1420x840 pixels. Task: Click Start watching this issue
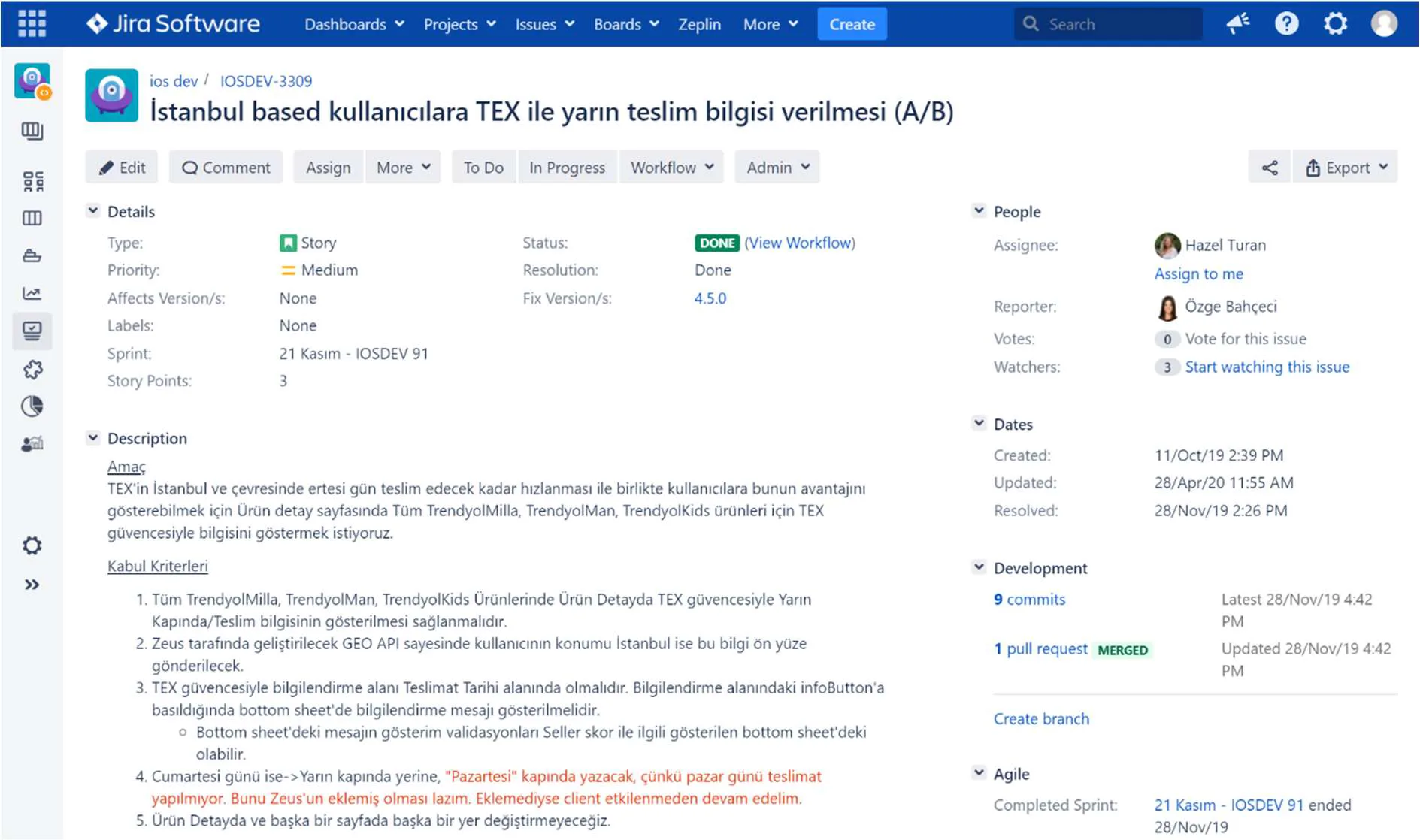[x=1267, y=367]
